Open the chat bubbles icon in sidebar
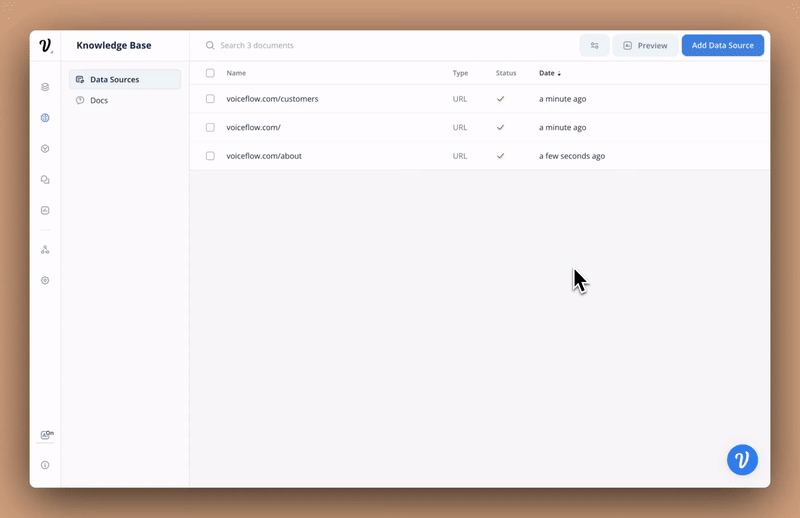The image size is (800, 518). 45,180
